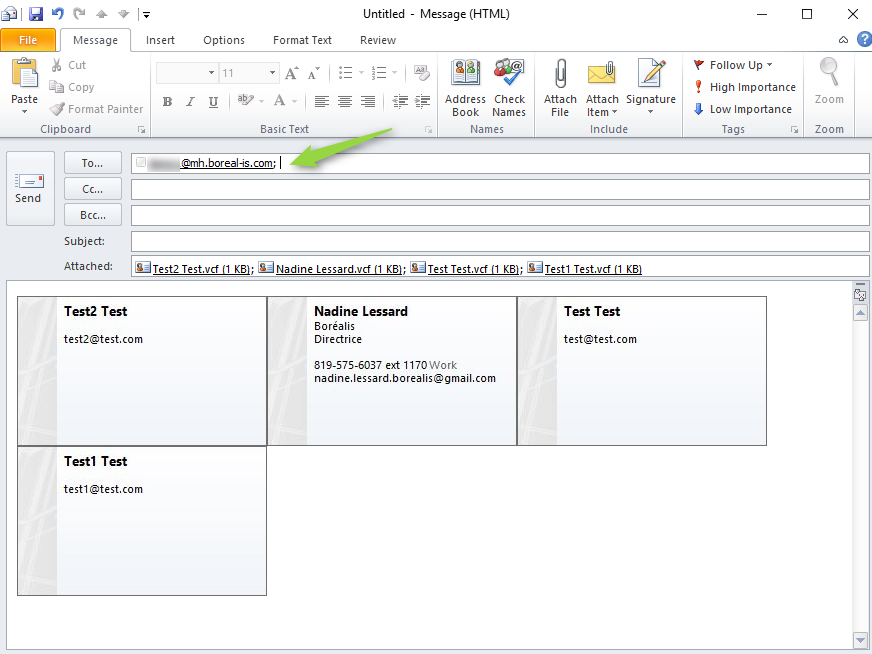Open the Format Text tab
This screenshot has width=872, height=654.
(302, 40)
